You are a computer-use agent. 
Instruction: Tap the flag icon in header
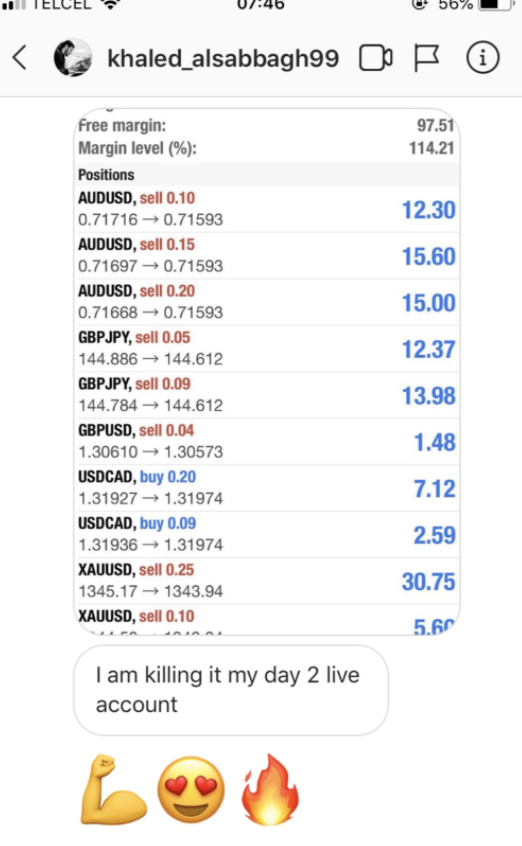[x=426, y=58]
